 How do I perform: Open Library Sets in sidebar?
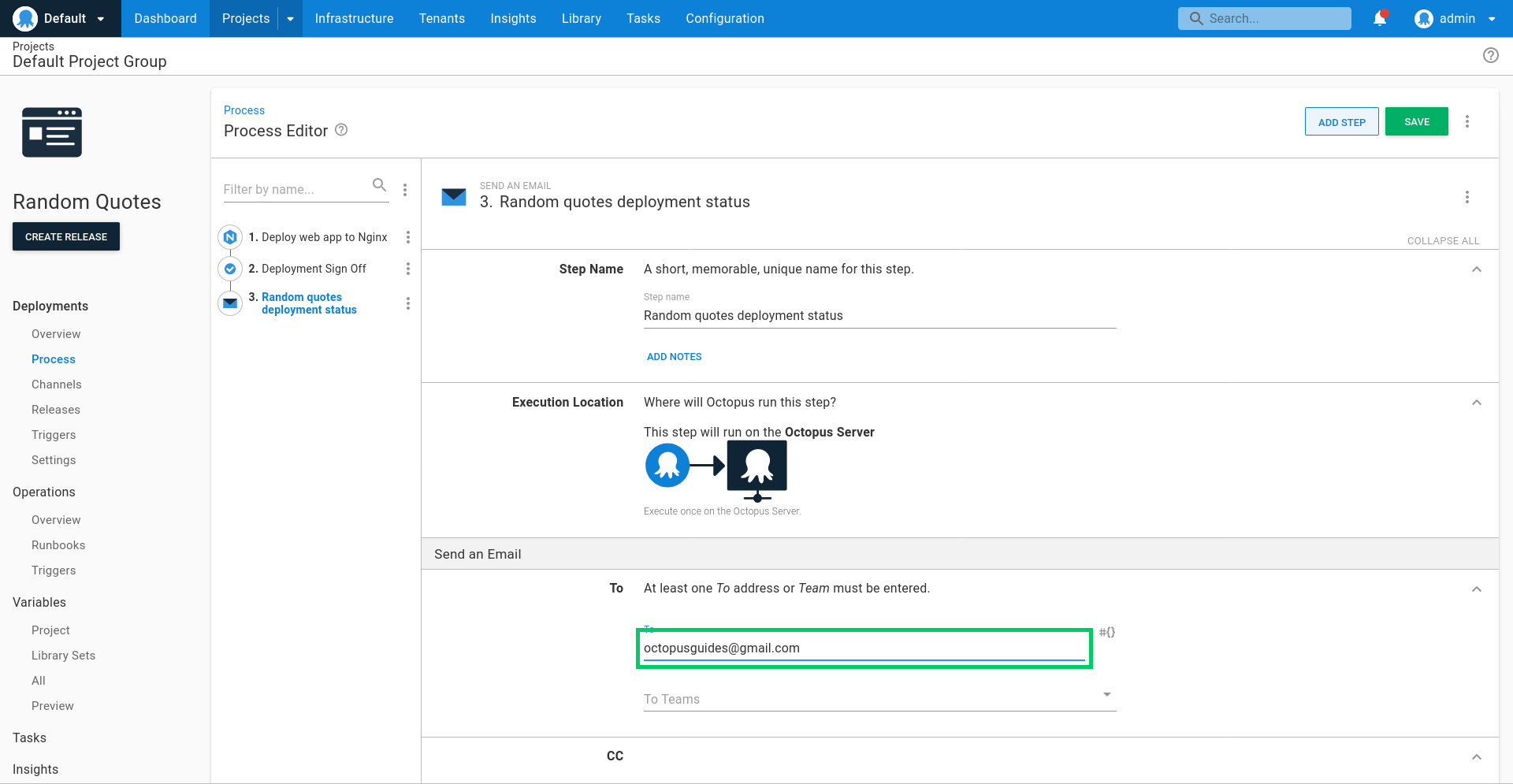(x=63, y=656)
